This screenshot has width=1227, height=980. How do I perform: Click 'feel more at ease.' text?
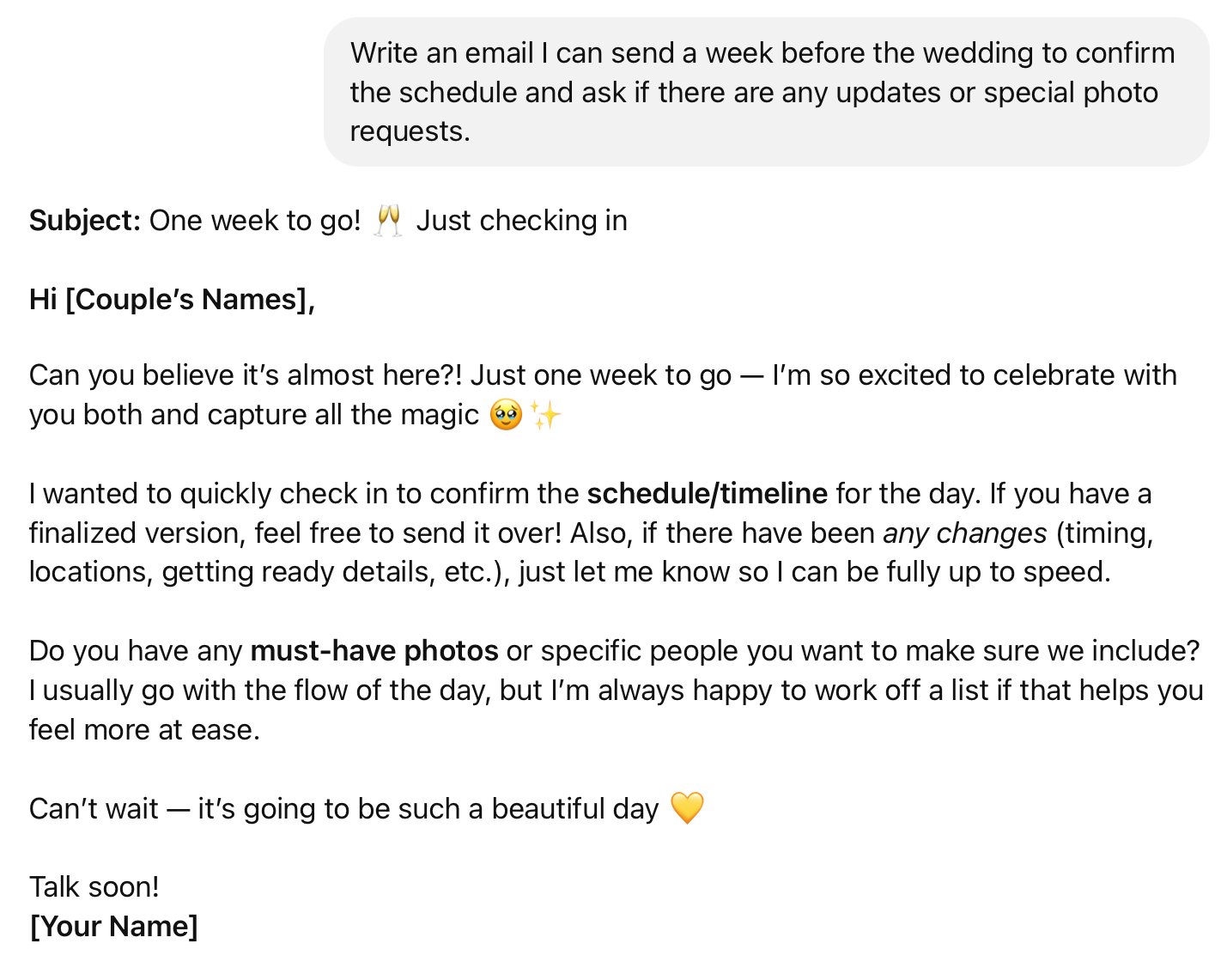(x=144, y=730)
